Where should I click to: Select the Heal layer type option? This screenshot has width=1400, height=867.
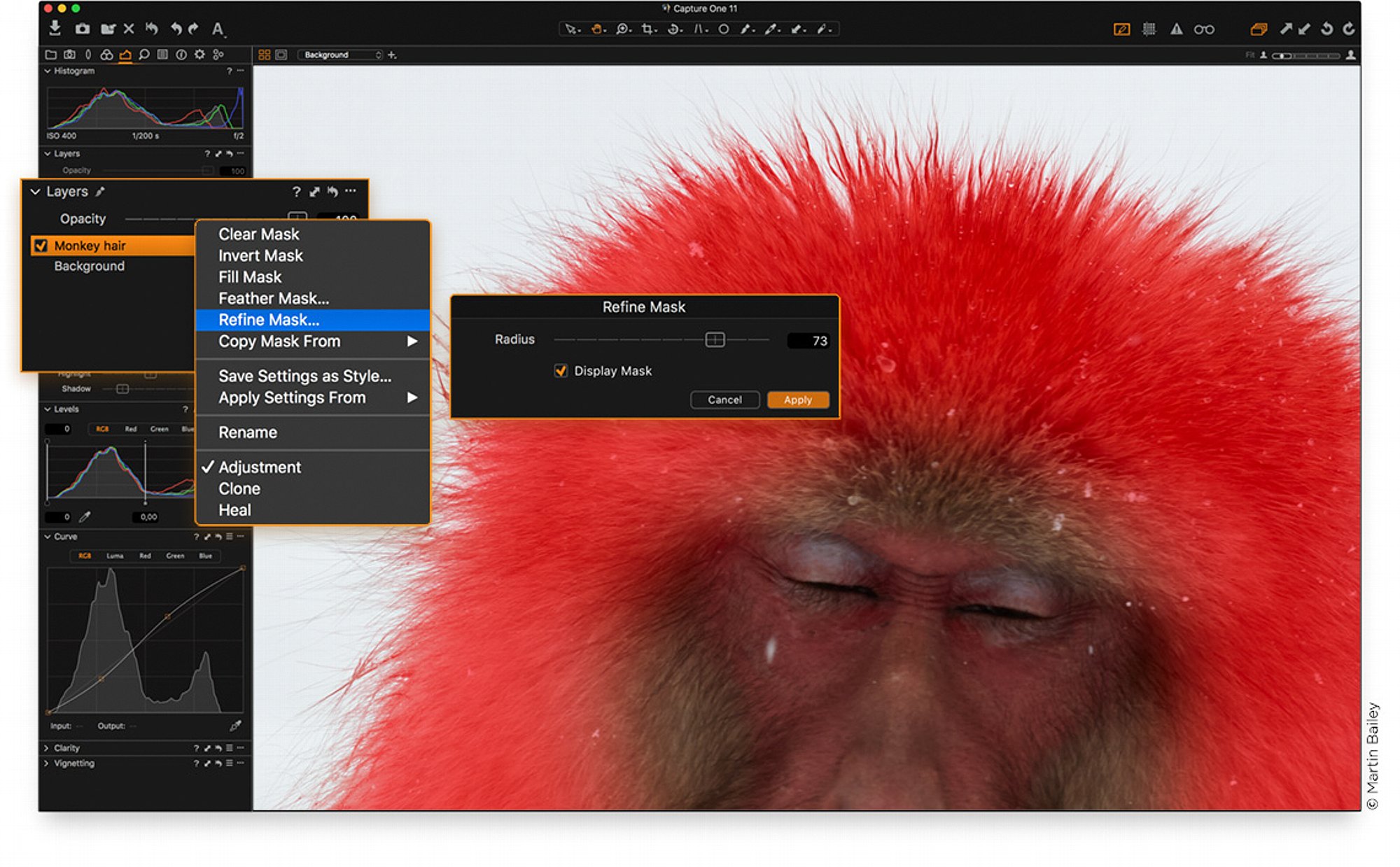pyautogui.click(x=234, y=510)
